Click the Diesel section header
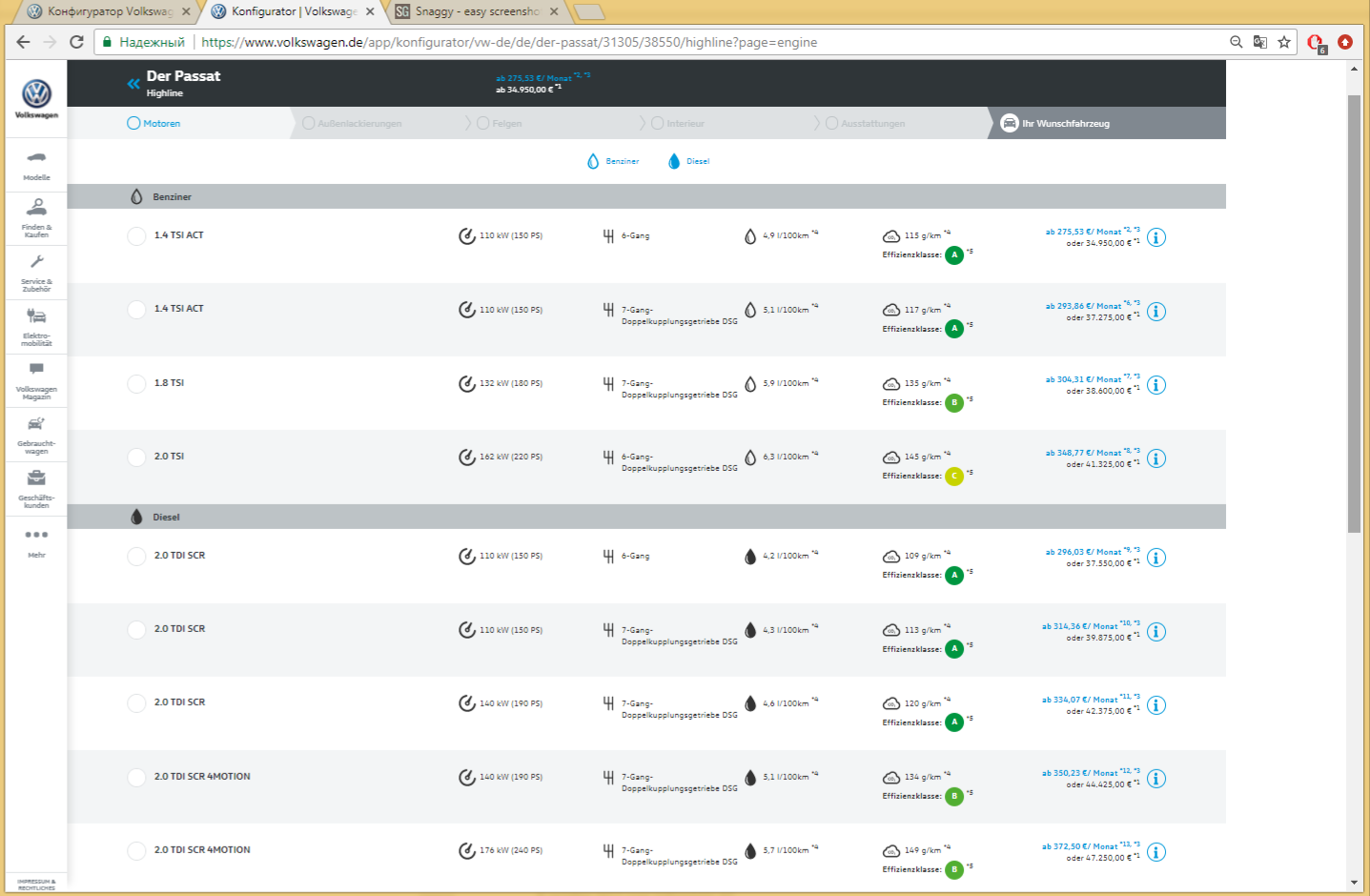 coord(646,517)
